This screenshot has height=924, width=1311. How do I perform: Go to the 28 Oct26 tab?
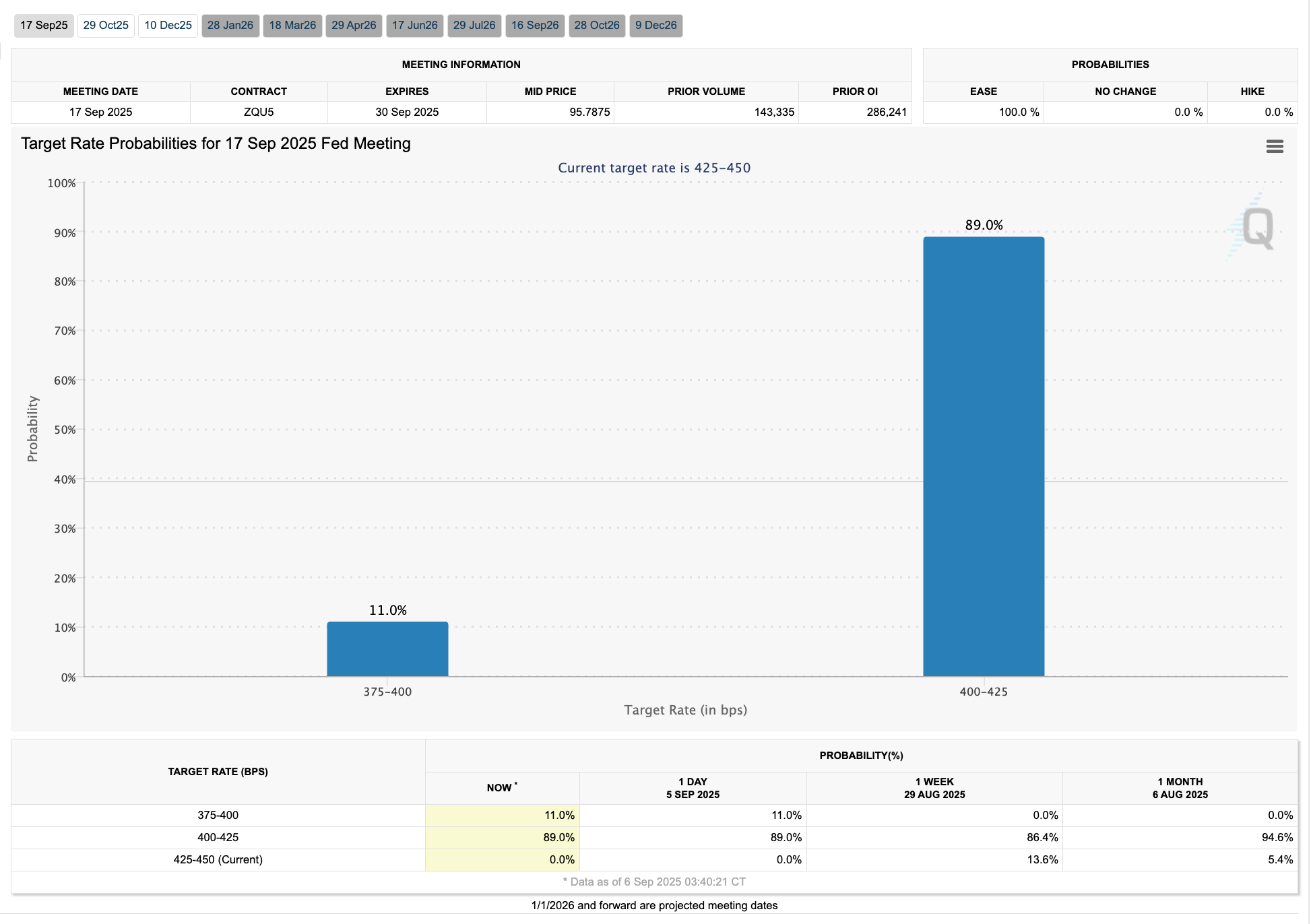597,26
